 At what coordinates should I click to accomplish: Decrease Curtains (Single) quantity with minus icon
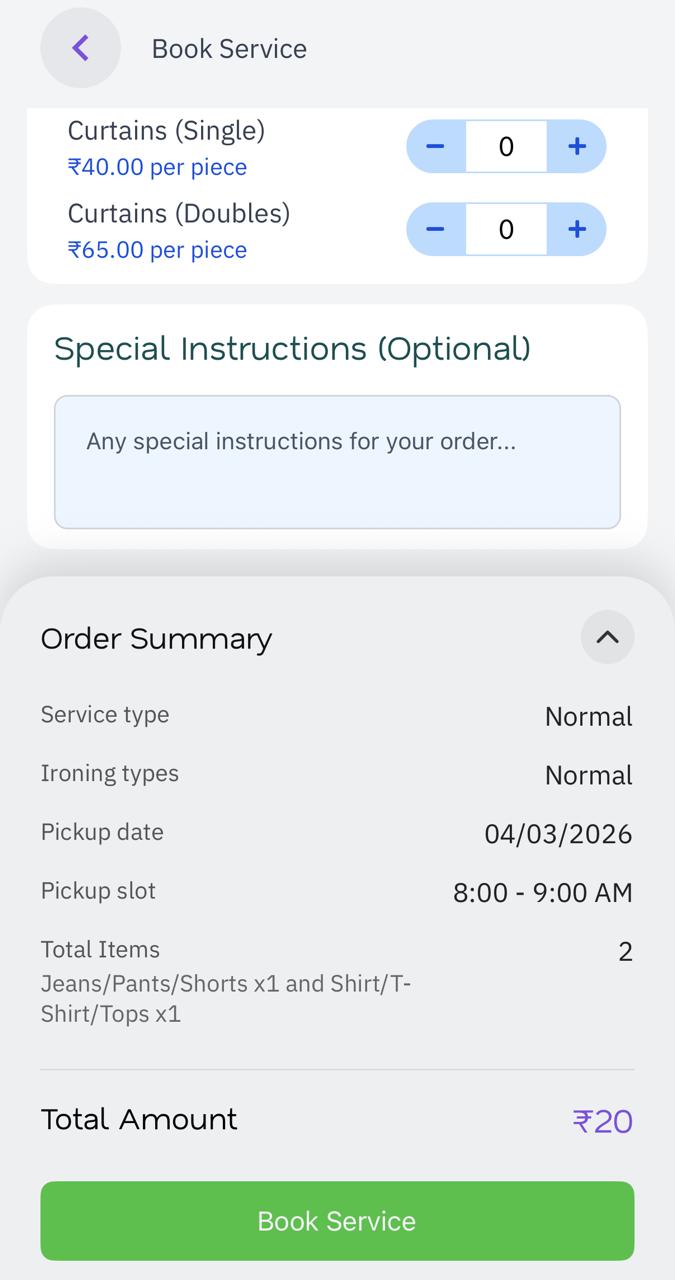[434, 146]
